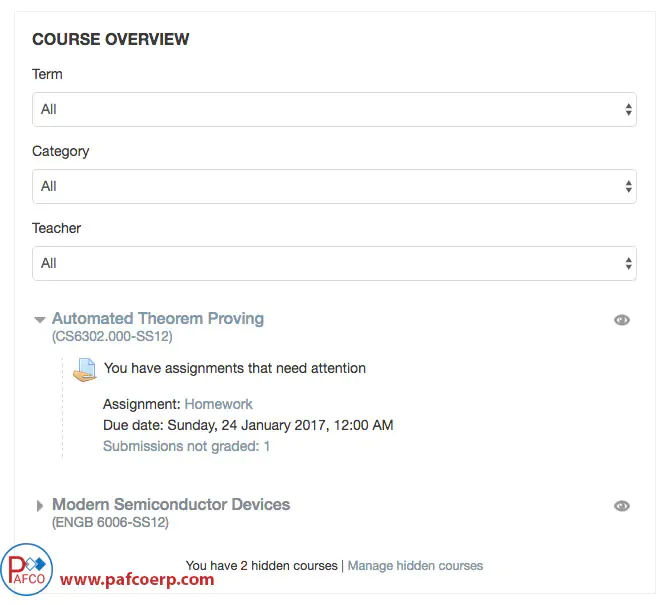Image resolution: width=668 pixels, height=605 pixels.
Task: Open the Category filter dropdown
Action: coord(334,186)
